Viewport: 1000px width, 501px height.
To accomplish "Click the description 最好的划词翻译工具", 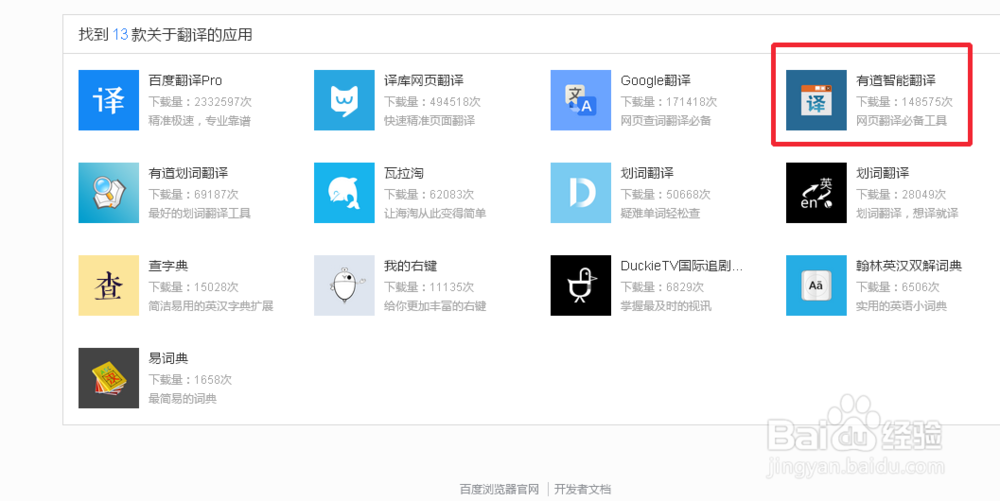I will point(200,213).
